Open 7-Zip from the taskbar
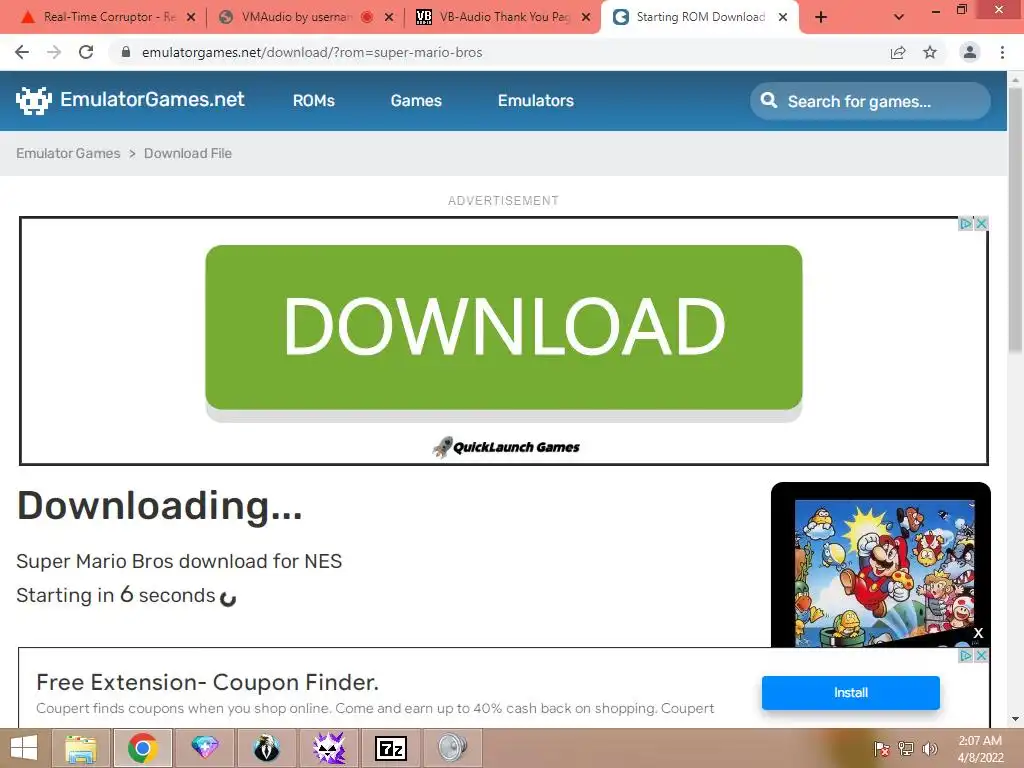Screen dimensions: 1024x768 [391, 748]
